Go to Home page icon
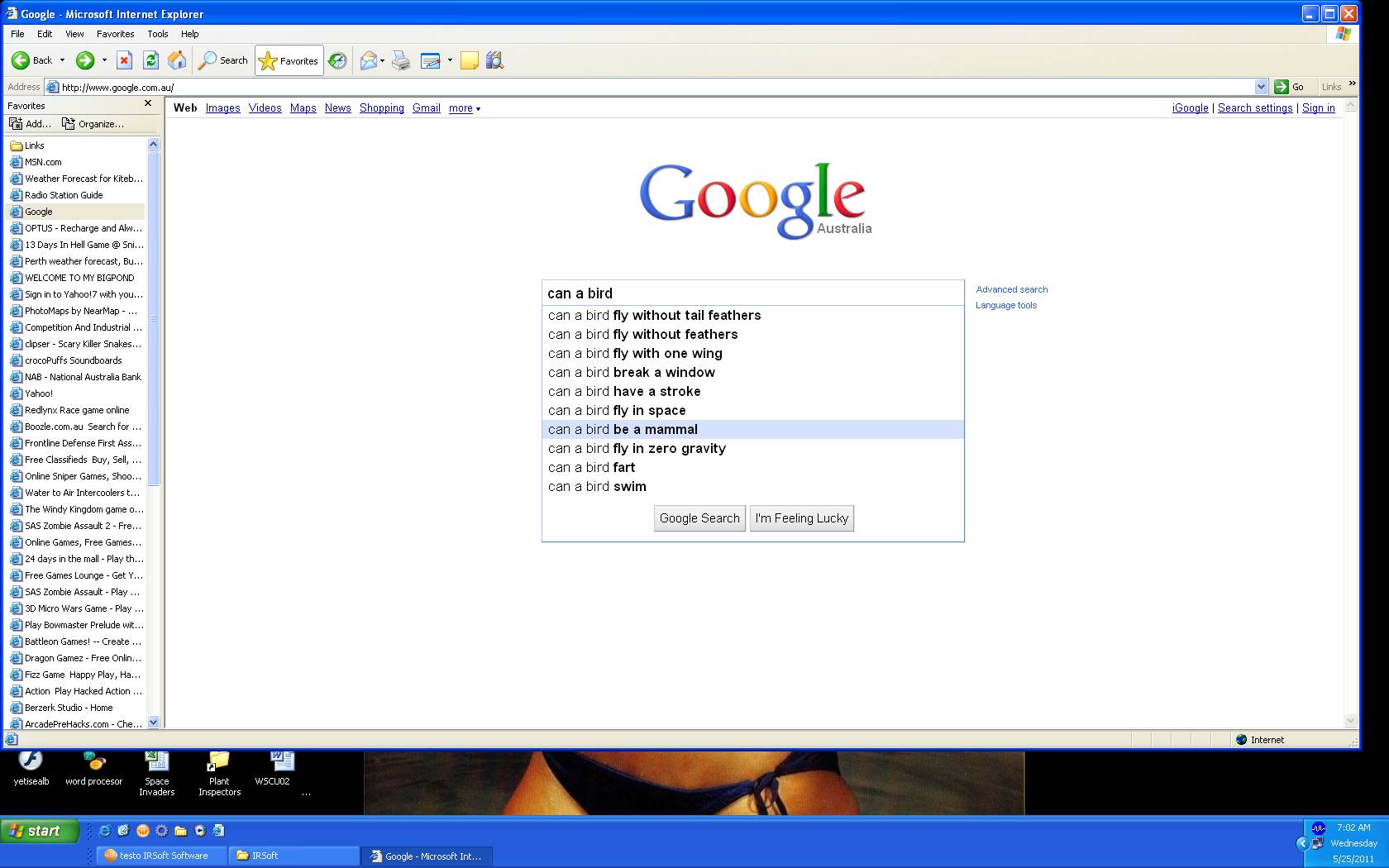Viewport: 1389px width, 868px height. (x=177, y=60)
